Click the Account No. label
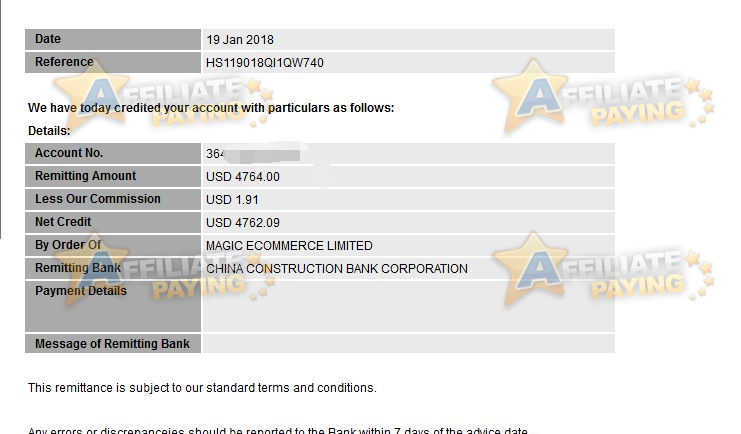This screenshot has height=434, width=741. [69, 153]
